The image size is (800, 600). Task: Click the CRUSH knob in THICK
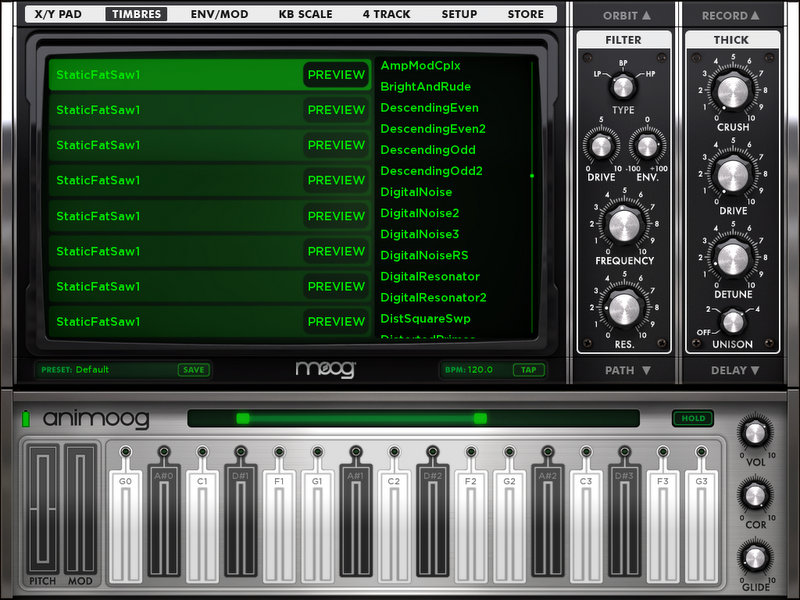point(733,92)
